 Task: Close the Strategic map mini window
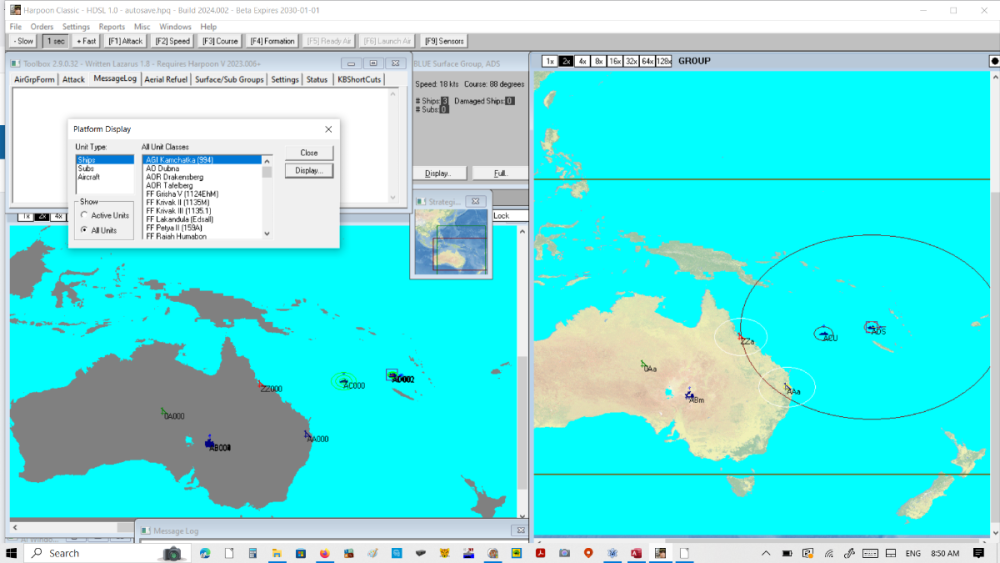[x=475, y=201]
